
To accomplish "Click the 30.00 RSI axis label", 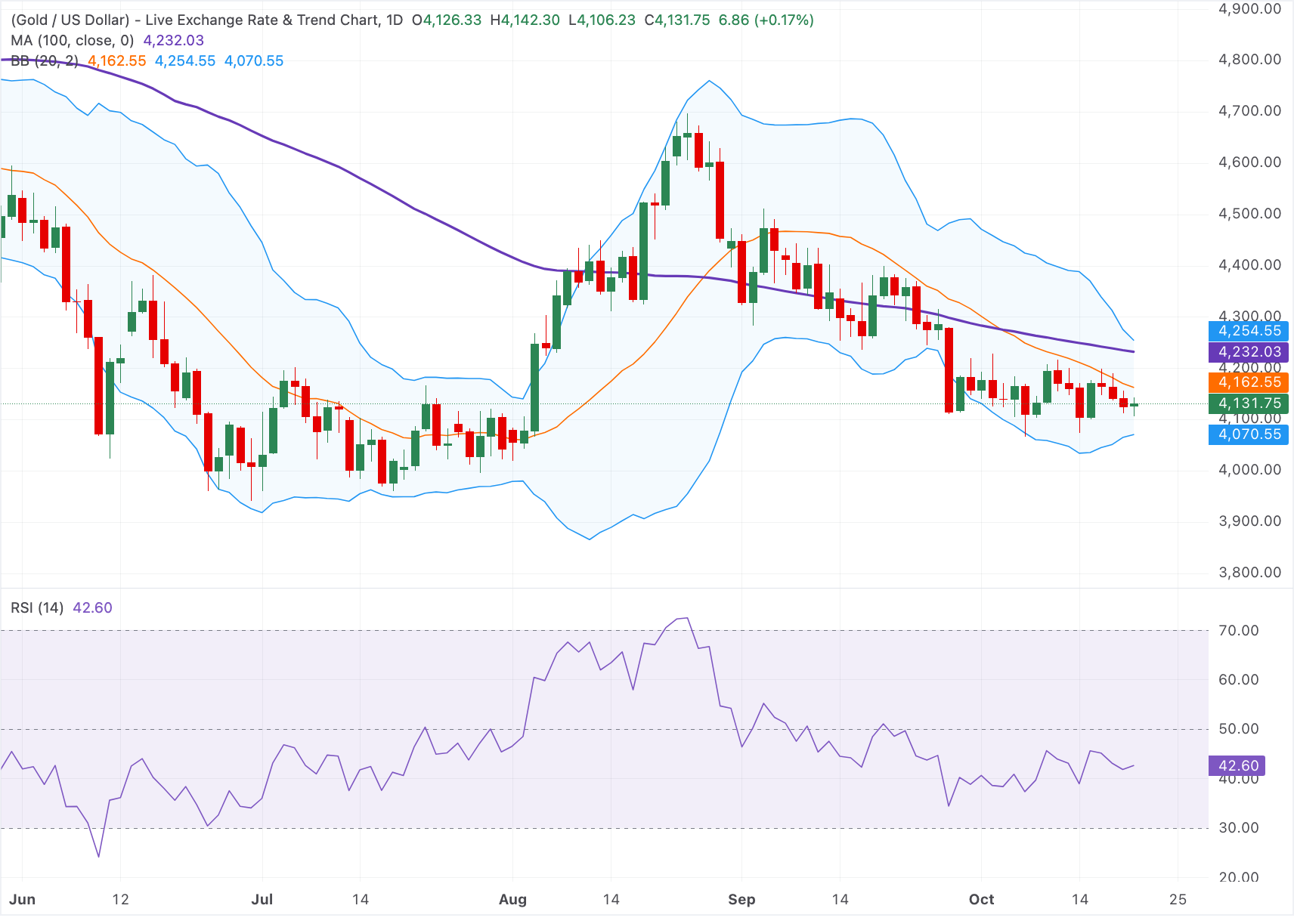I will point(1239,828).
